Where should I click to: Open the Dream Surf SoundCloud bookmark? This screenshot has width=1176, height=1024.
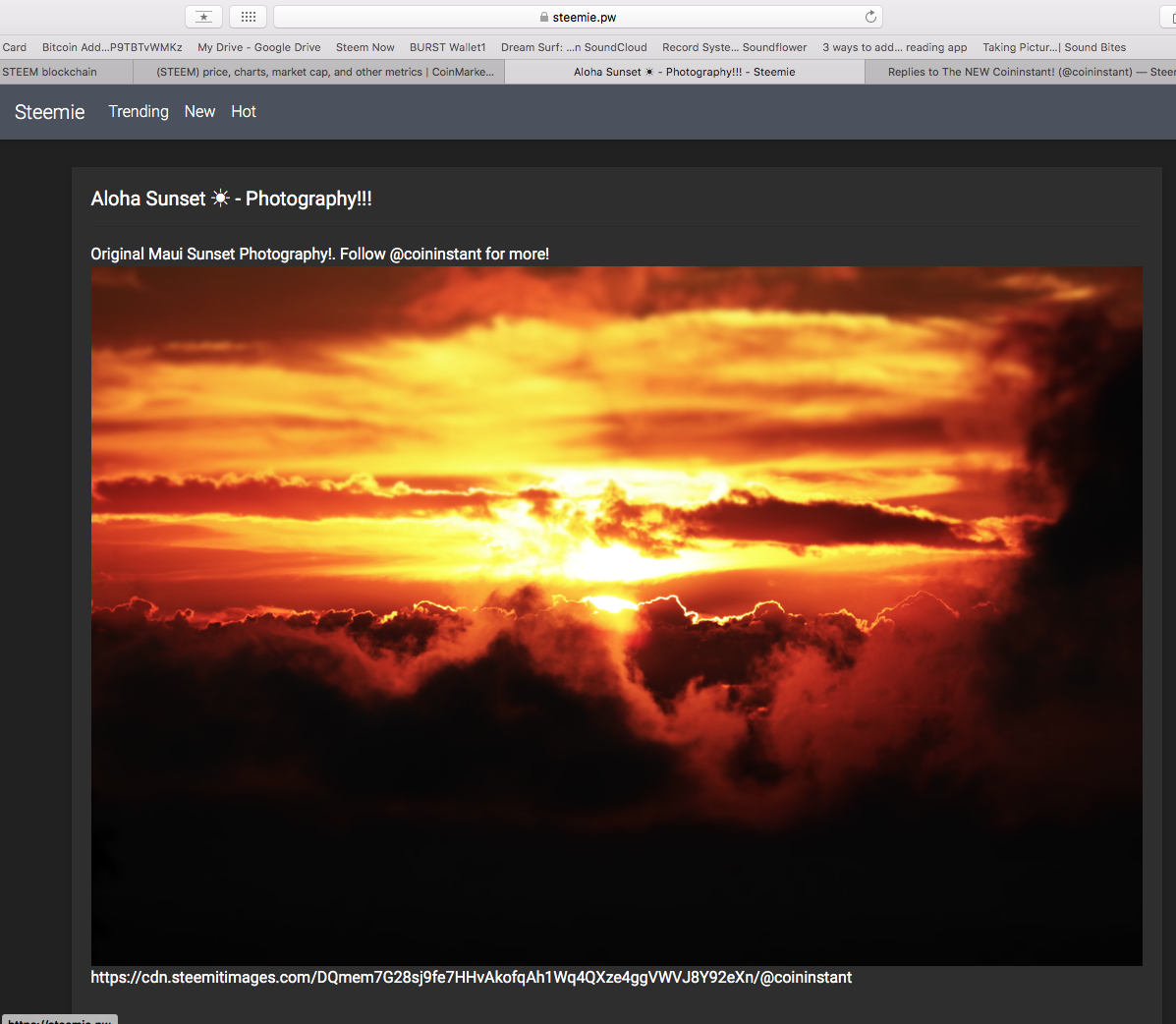(574, 47)
